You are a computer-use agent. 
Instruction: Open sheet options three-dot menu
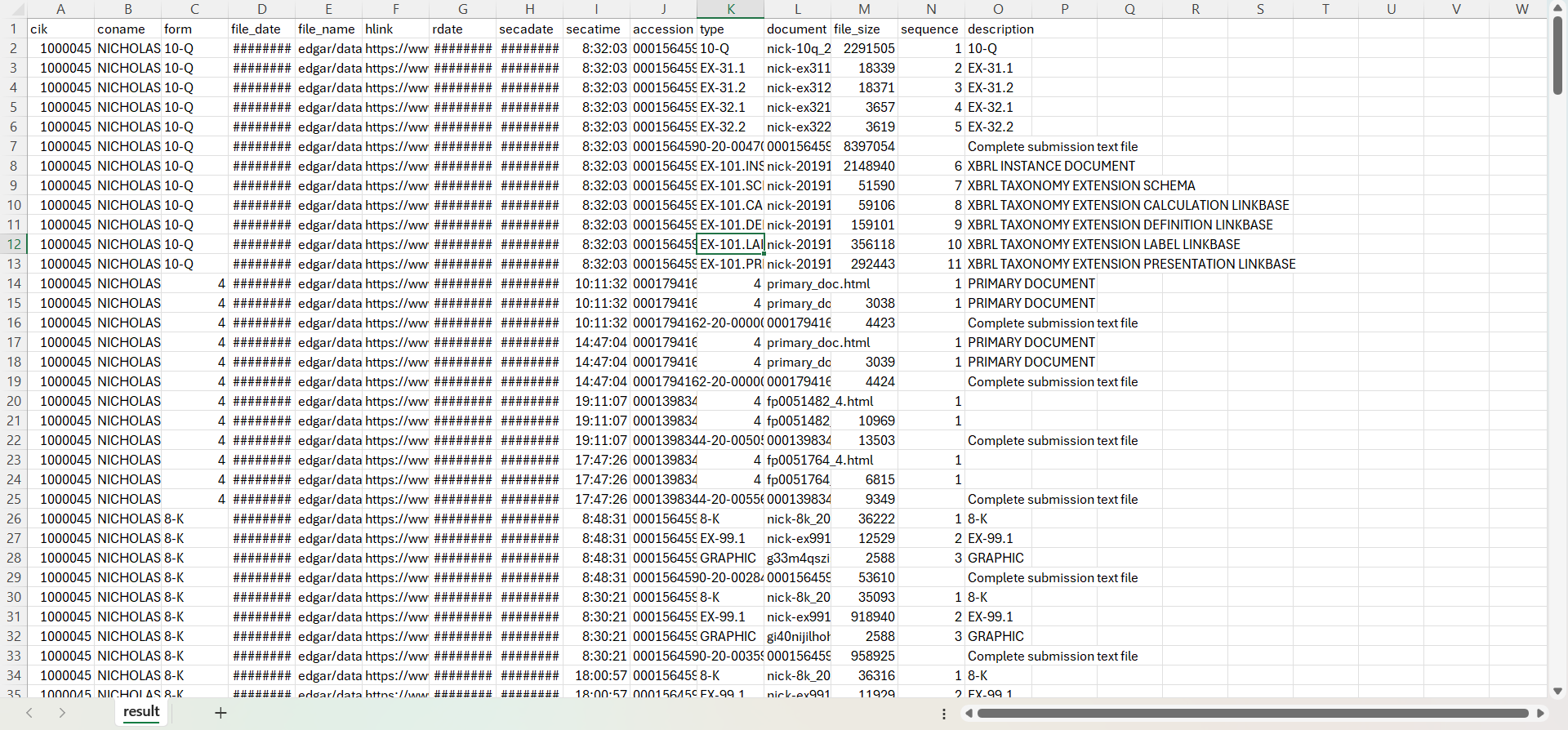(944, 714)
